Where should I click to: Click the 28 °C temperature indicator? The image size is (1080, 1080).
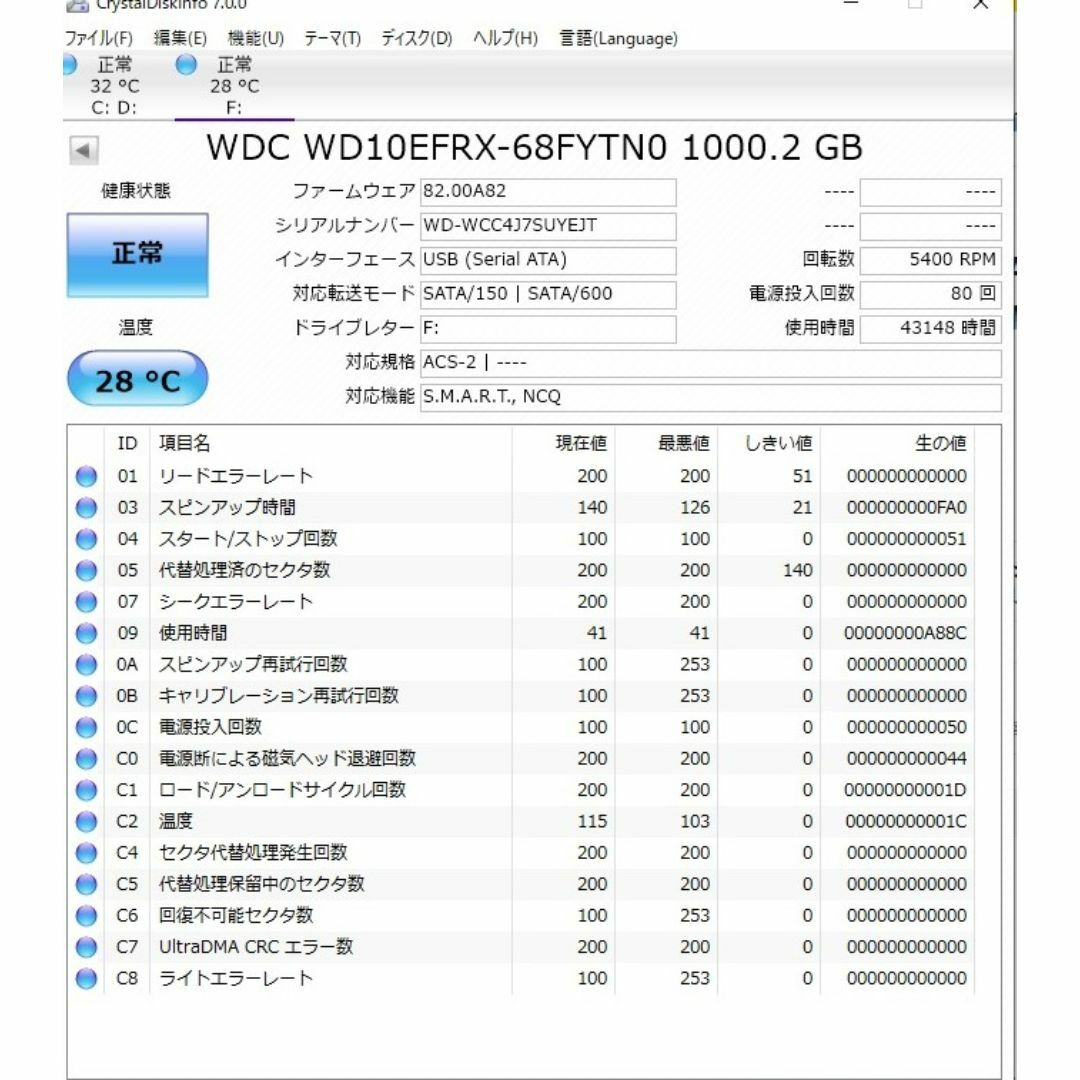tap(138, 380)
